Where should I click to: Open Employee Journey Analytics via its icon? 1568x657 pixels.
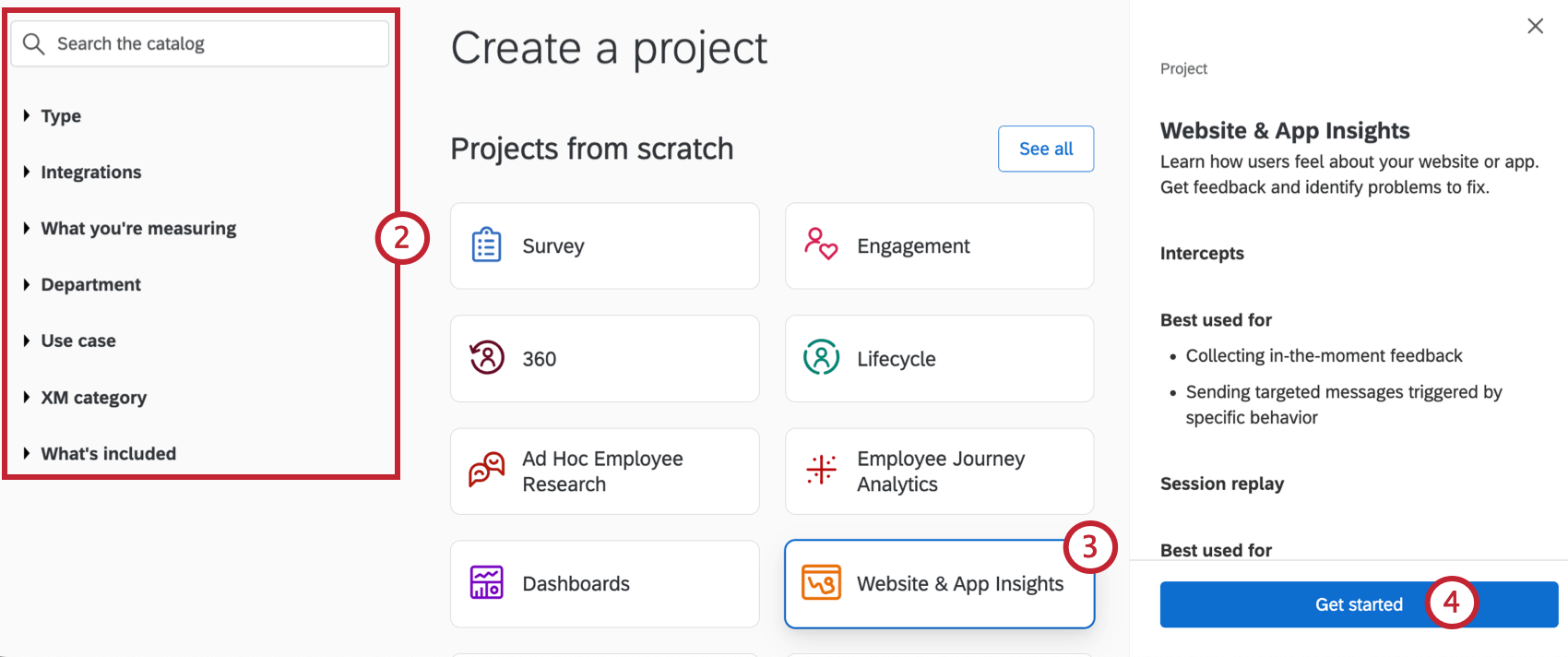(821, 471)
